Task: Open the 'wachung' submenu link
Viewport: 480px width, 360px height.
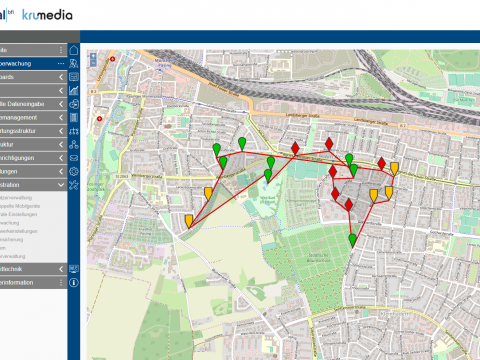Action: tap(10, 223)
